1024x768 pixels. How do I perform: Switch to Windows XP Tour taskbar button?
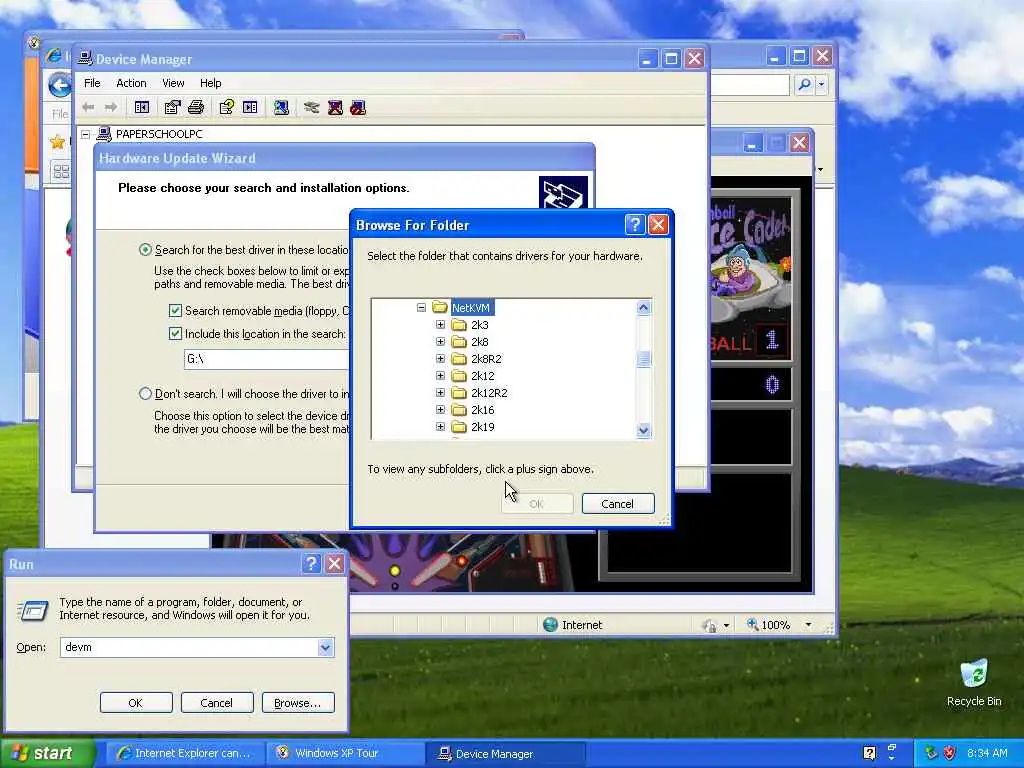click(345, 753)
